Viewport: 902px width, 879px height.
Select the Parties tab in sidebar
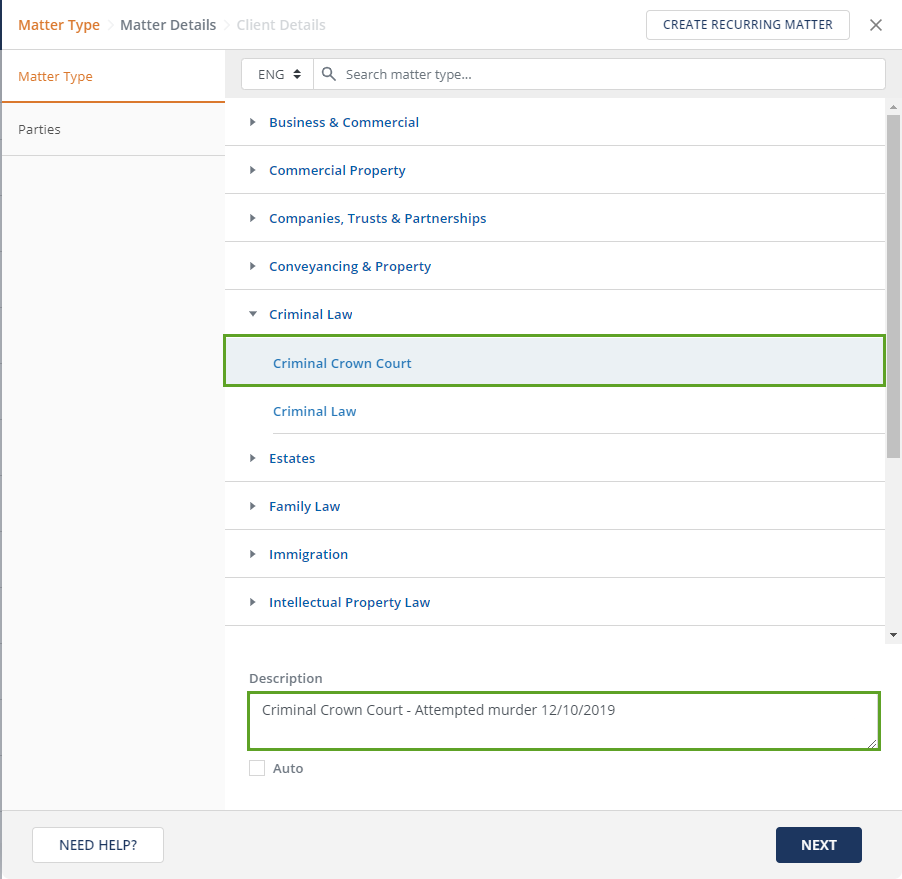tap(112, 129)
